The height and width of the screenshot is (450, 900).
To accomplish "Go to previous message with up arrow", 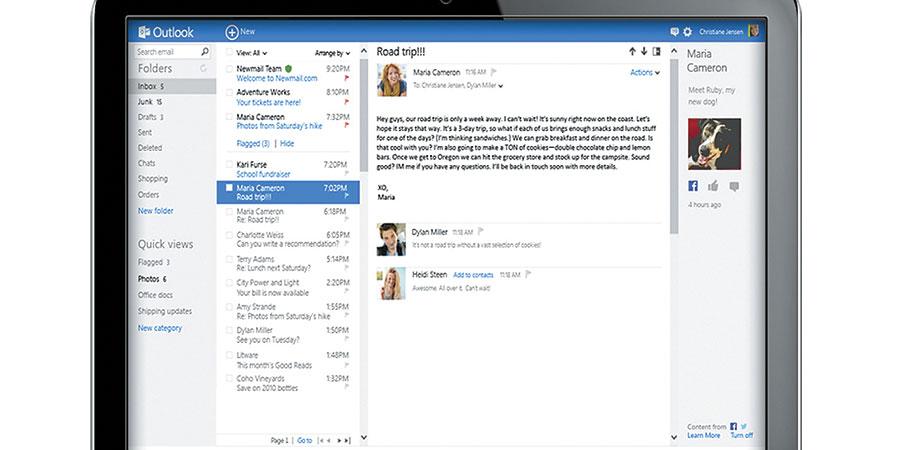I will 632,52.
